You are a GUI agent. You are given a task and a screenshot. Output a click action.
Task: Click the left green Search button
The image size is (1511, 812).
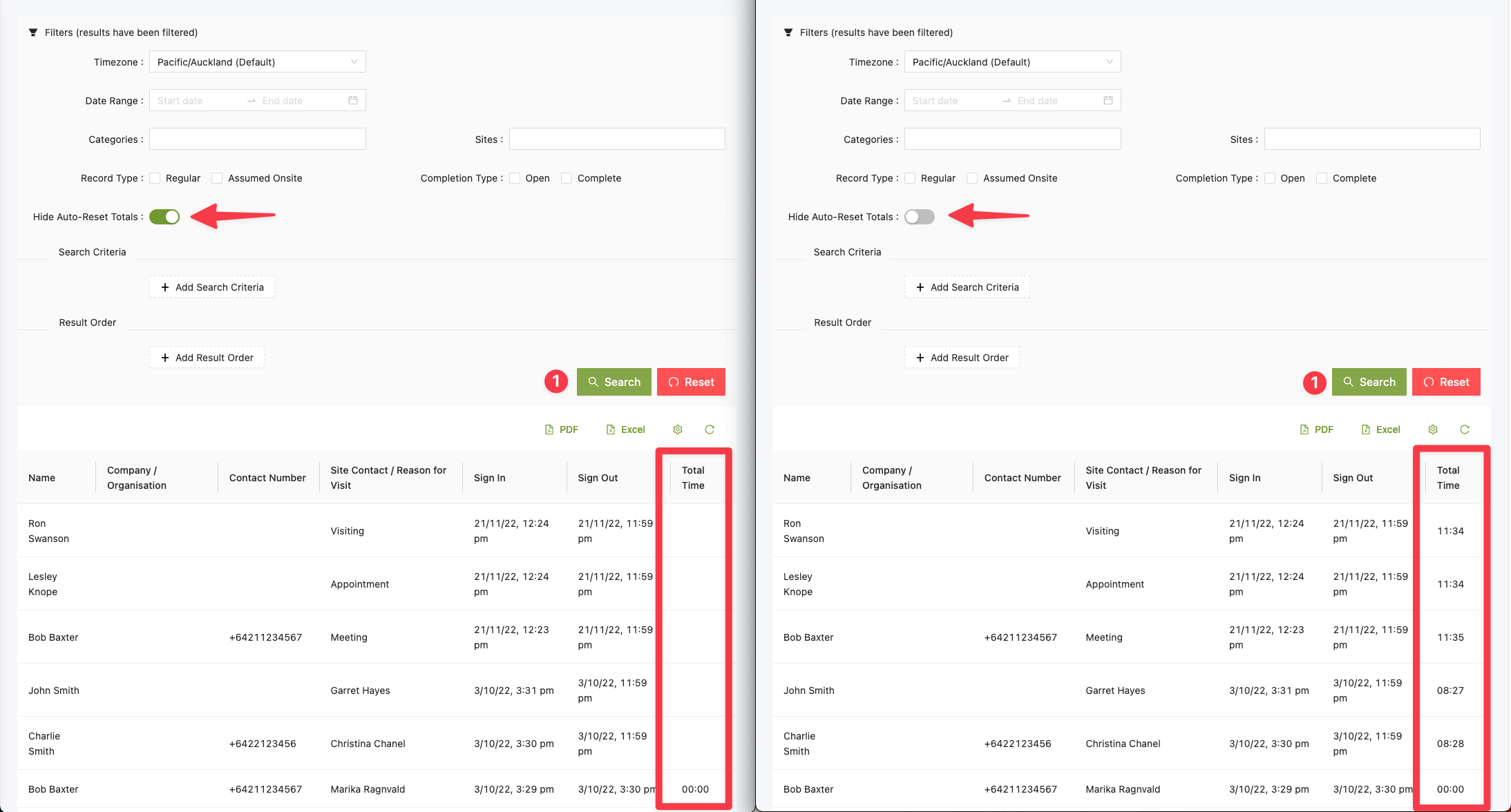pyautogui.click(x=614, y=382)
